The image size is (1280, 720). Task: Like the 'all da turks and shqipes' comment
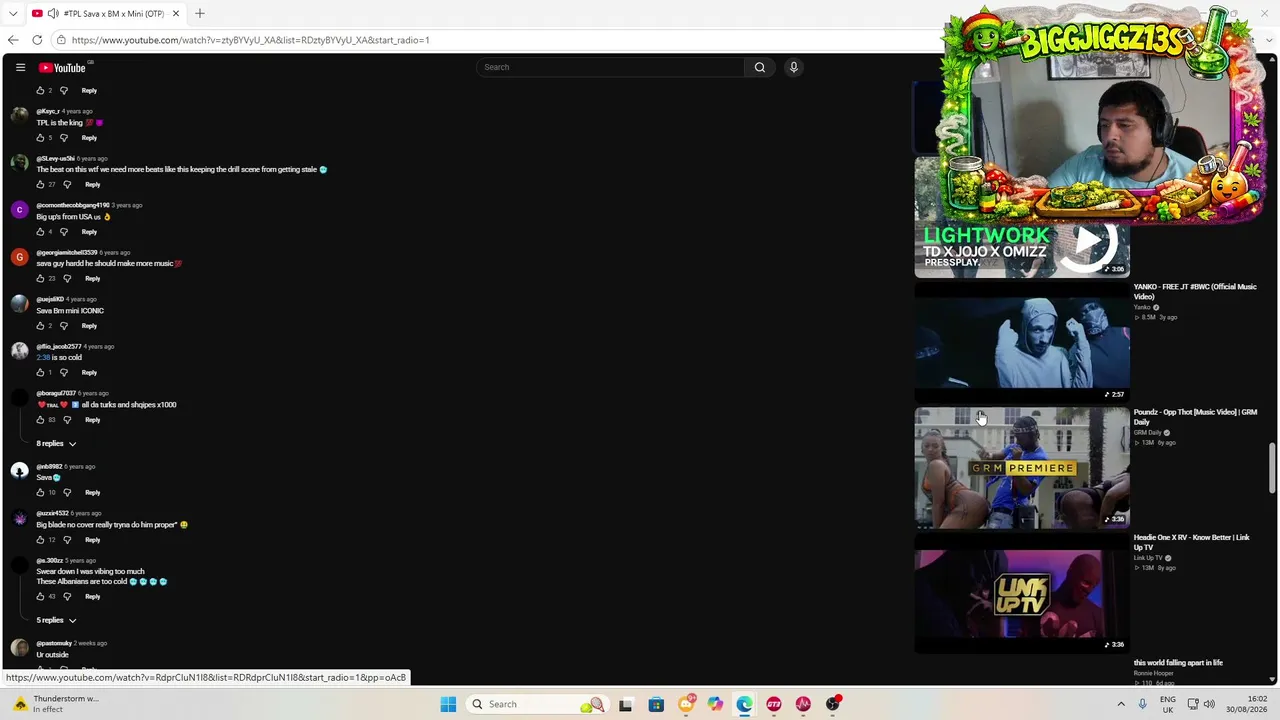click(x=41, y=420)
